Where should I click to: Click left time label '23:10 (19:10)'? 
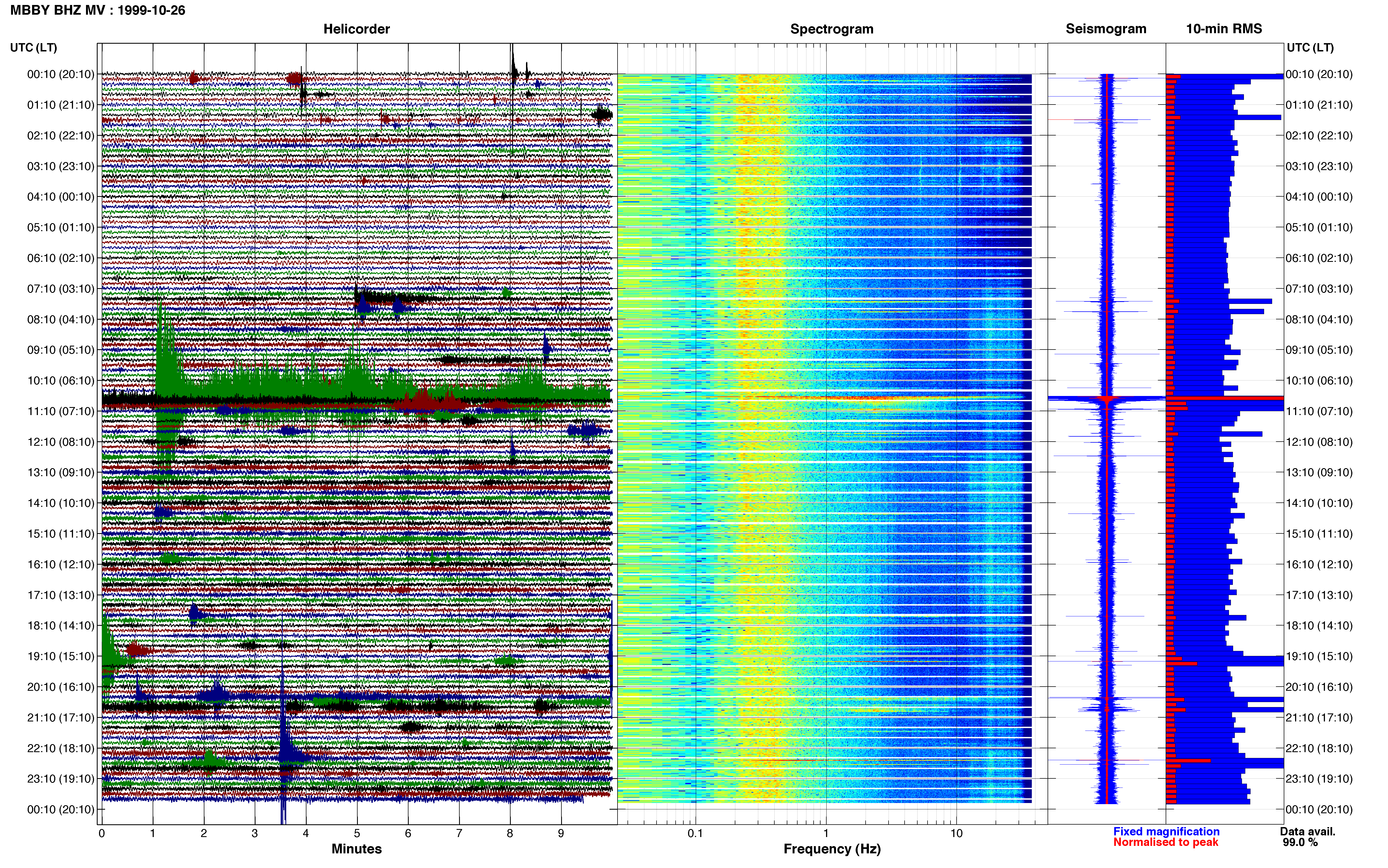(x=61, y=778)
